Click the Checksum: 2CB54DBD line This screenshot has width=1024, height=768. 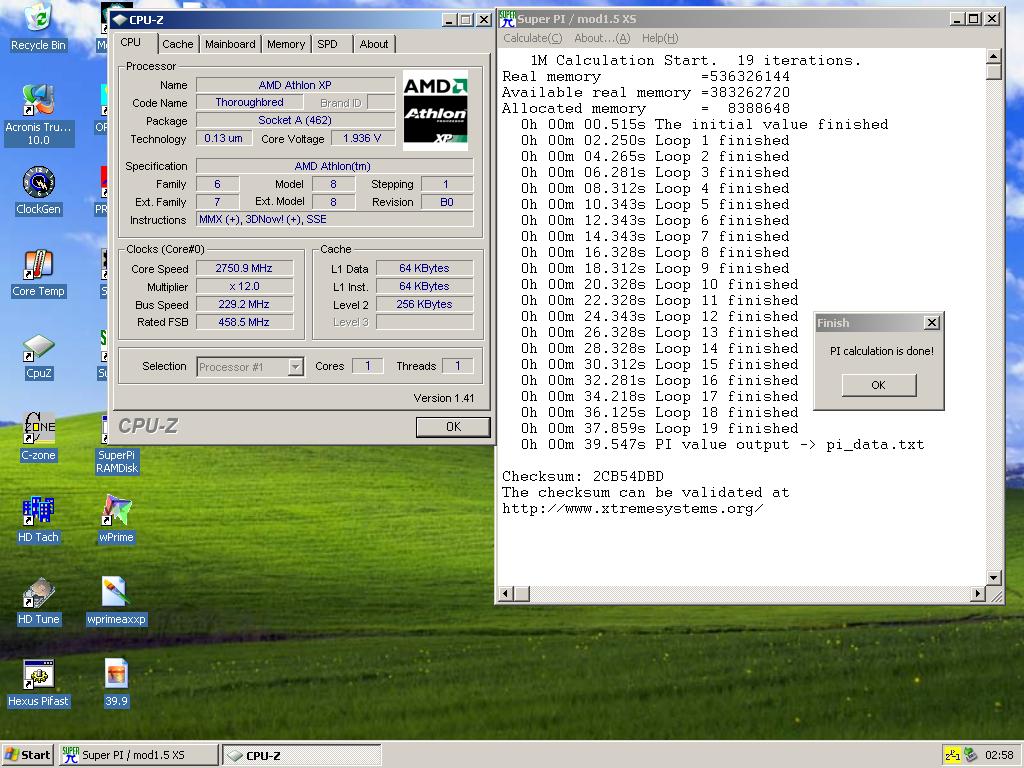pos(583,477)
